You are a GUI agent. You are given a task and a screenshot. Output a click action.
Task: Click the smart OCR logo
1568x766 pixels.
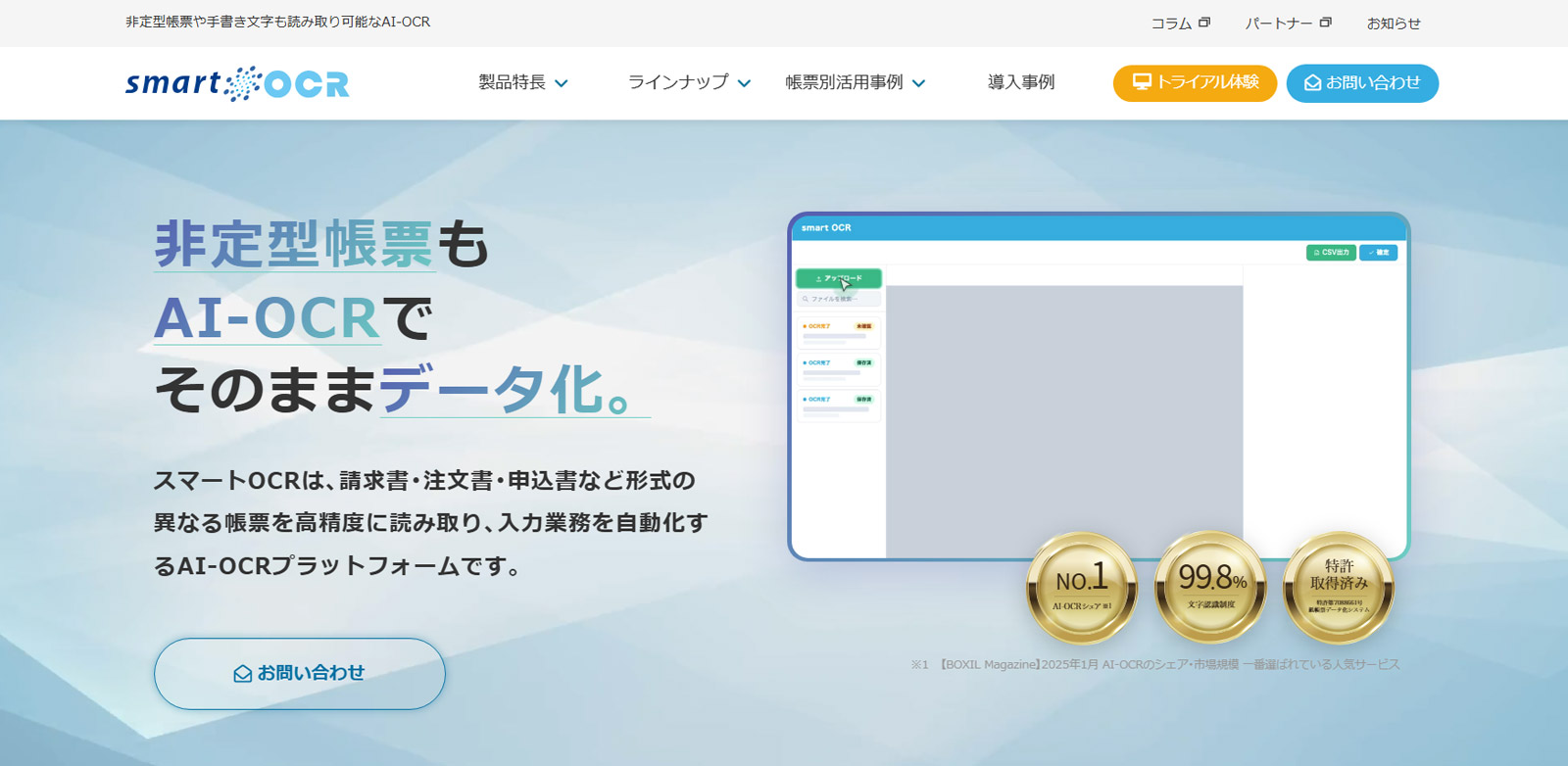pos(237,83)
